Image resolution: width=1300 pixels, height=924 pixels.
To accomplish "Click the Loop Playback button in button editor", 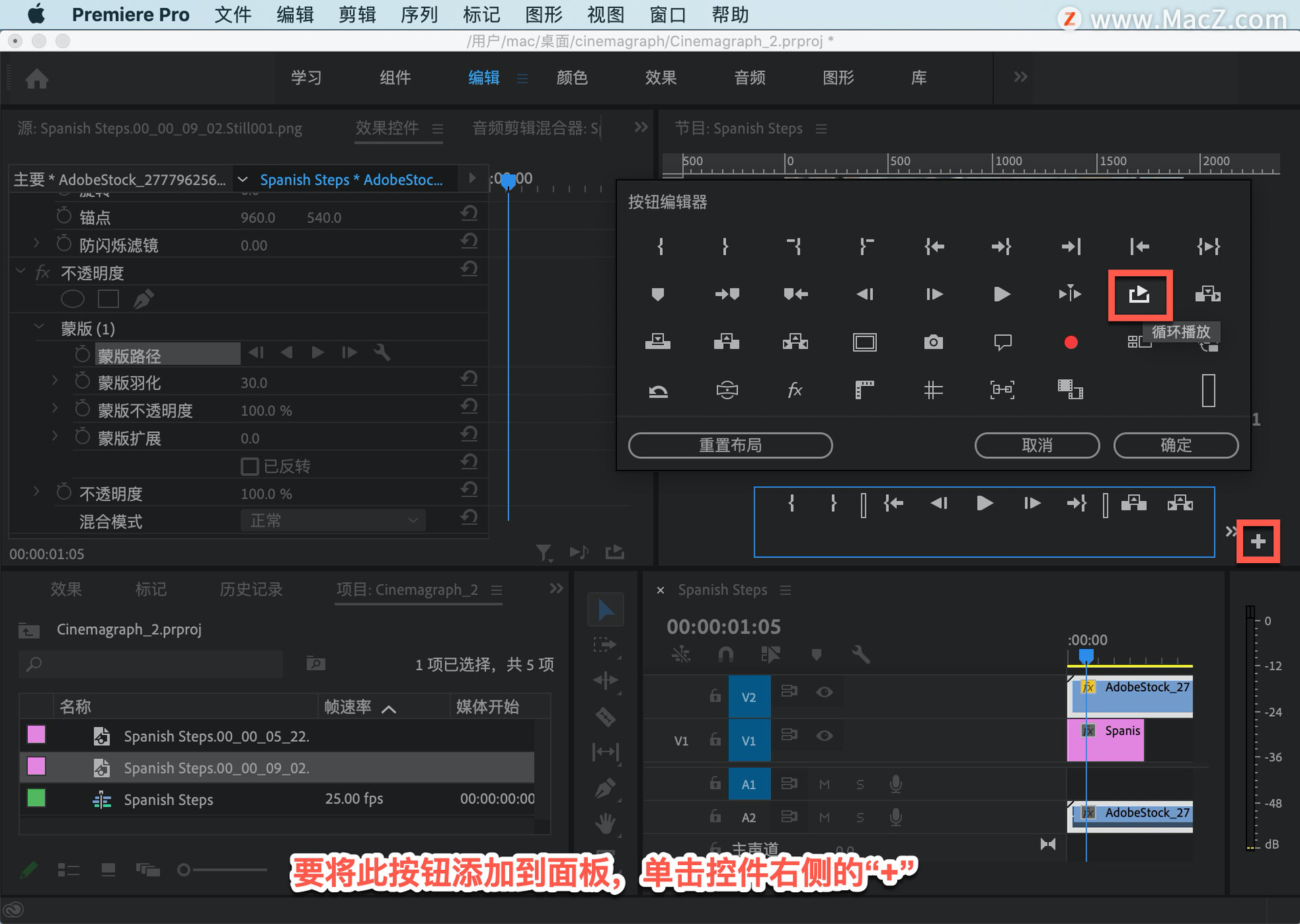I will 1140,294.
